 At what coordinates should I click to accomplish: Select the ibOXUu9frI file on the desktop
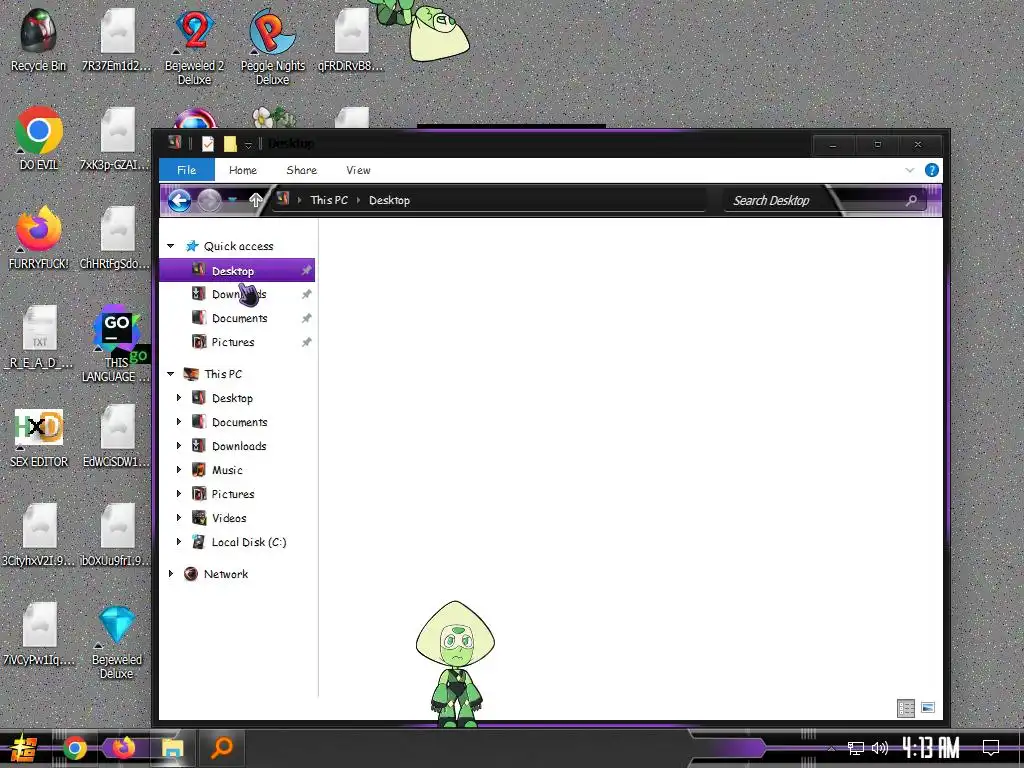tap(116, 534)
